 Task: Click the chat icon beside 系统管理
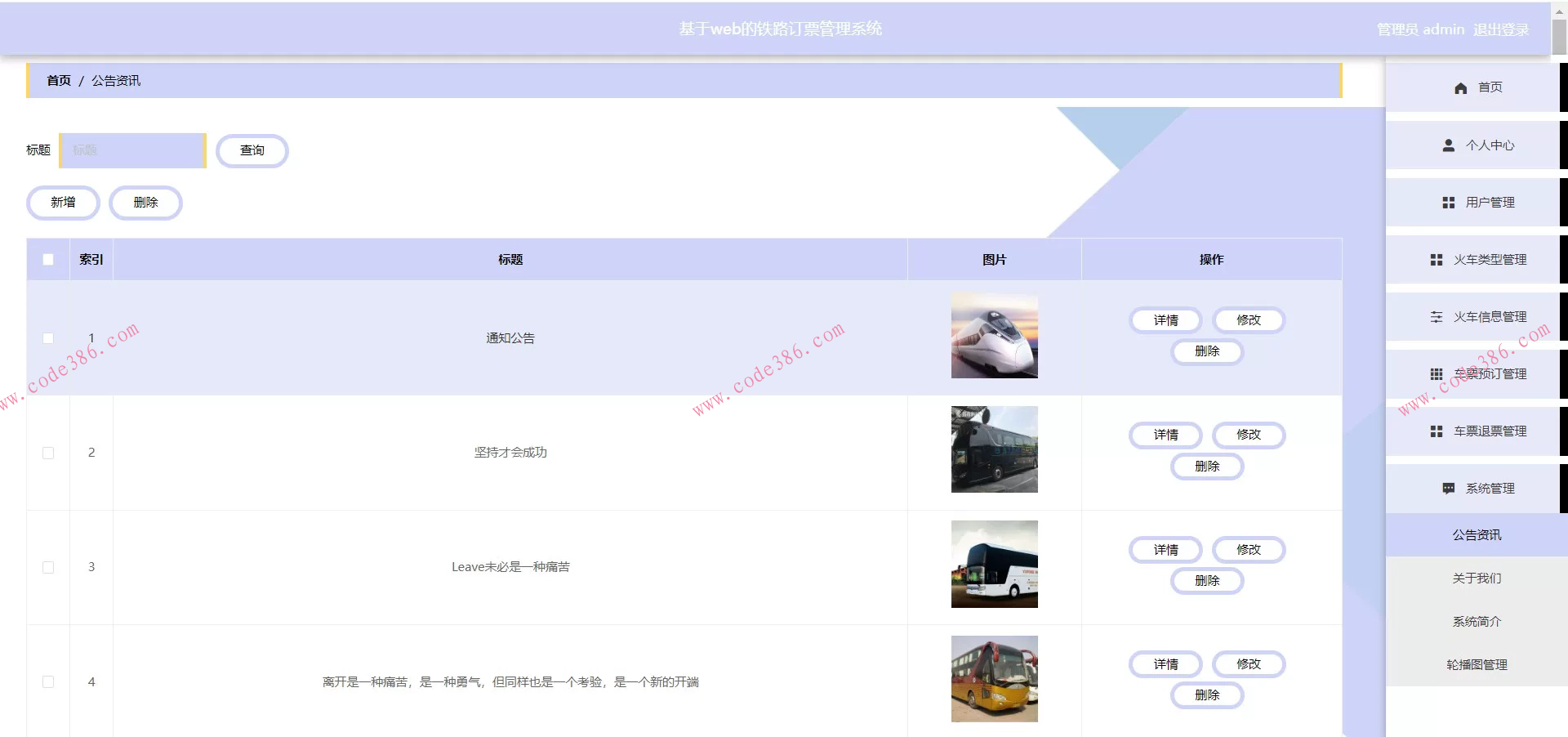point(1448,489)
